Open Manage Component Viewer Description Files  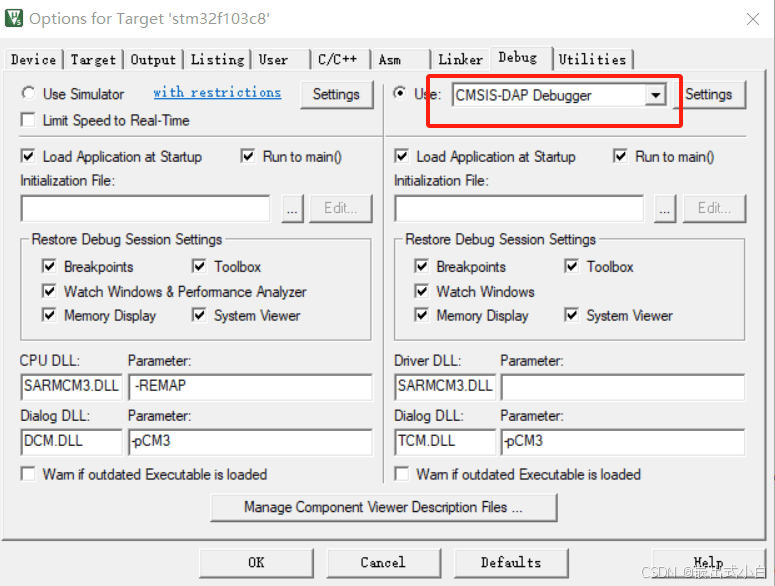click(384, 507)
